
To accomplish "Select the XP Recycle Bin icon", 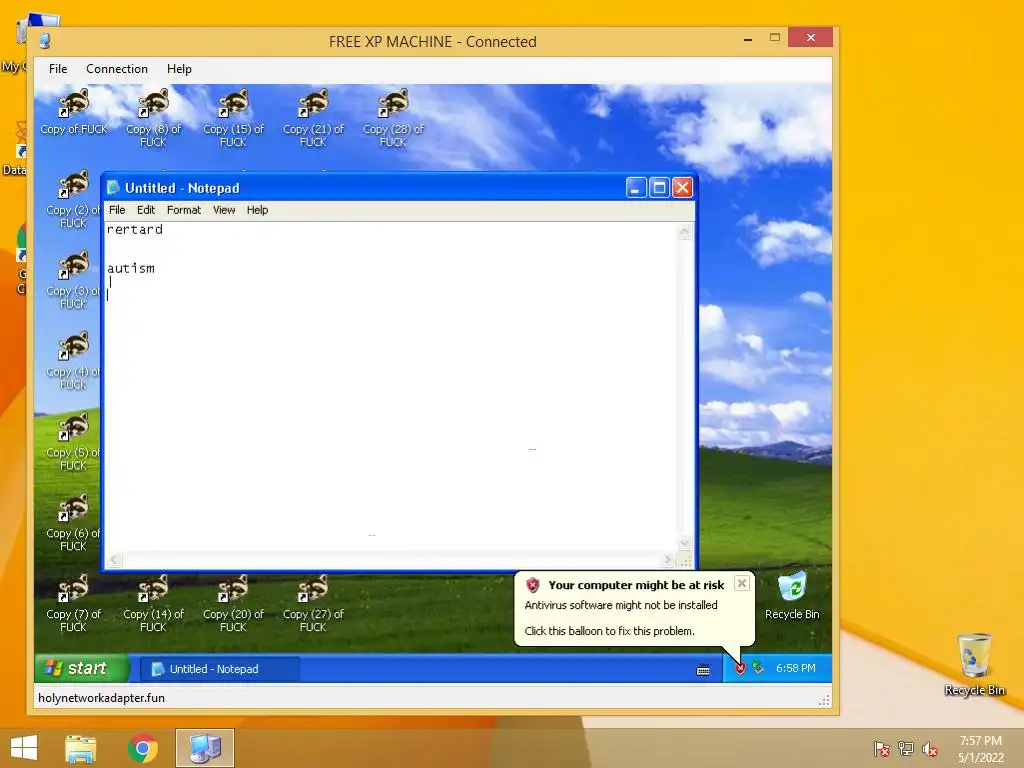I will point(792,596).
